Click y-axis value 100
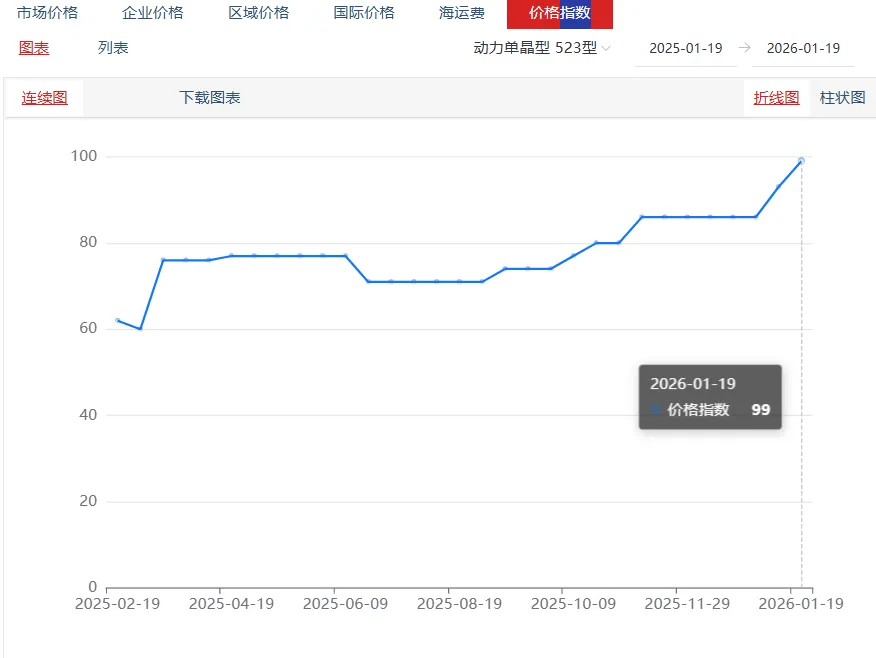 pos(84,156)
